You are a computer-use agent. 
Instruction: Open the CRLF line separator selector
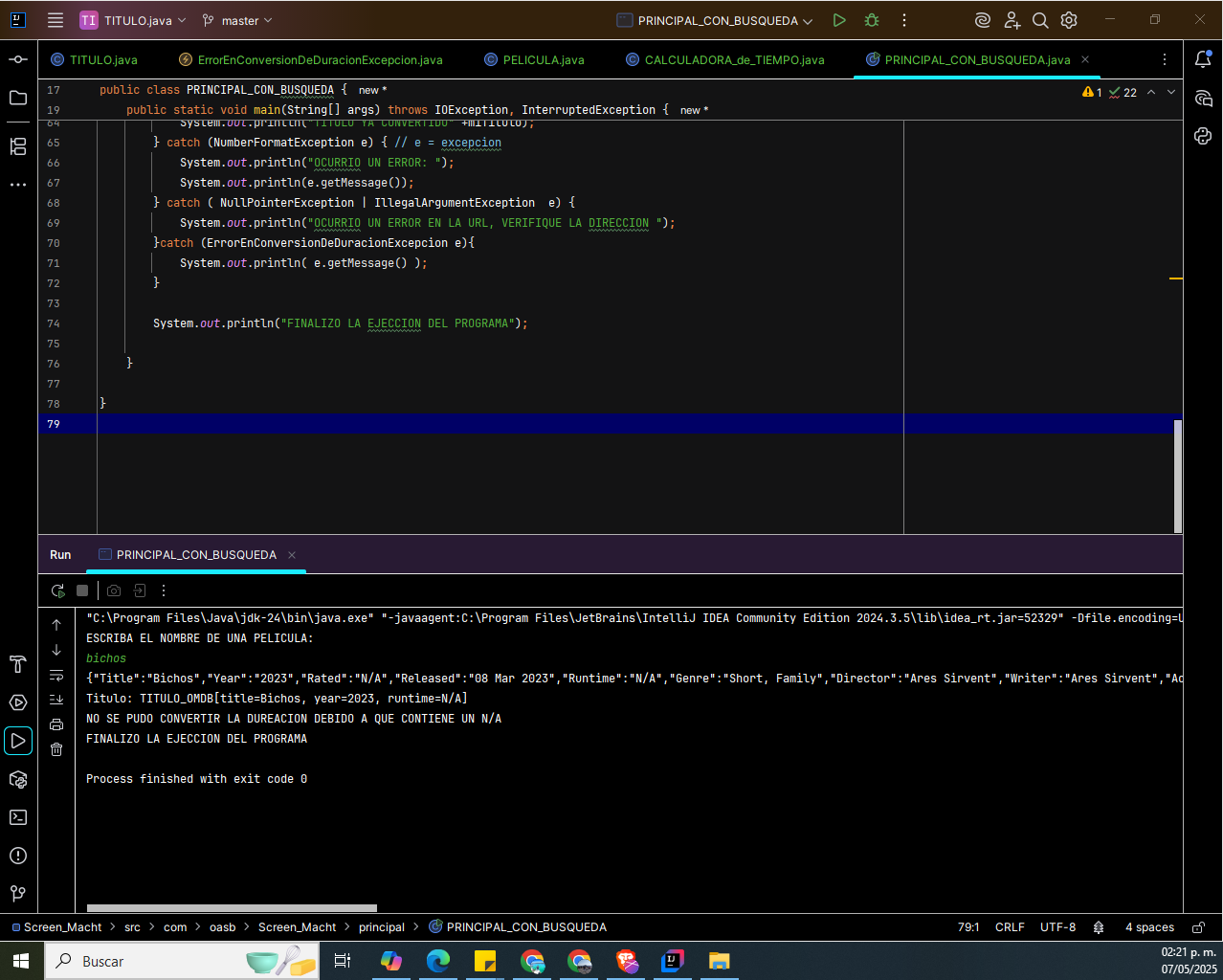(1010, 927)
